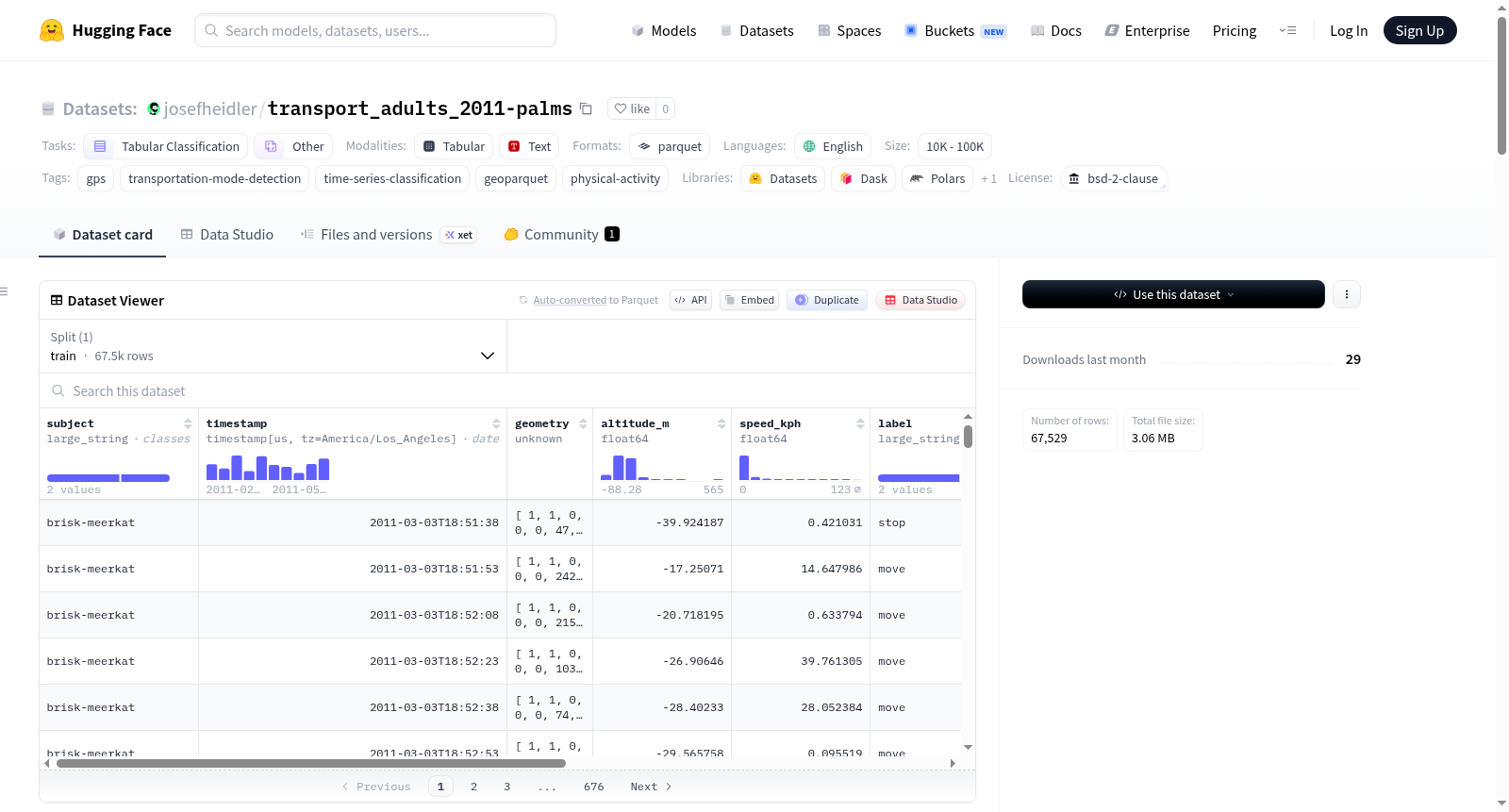This screenshot has height=812, width=1509.
Task: Switch to the Dataset card tab
Action: coord(103,234)
